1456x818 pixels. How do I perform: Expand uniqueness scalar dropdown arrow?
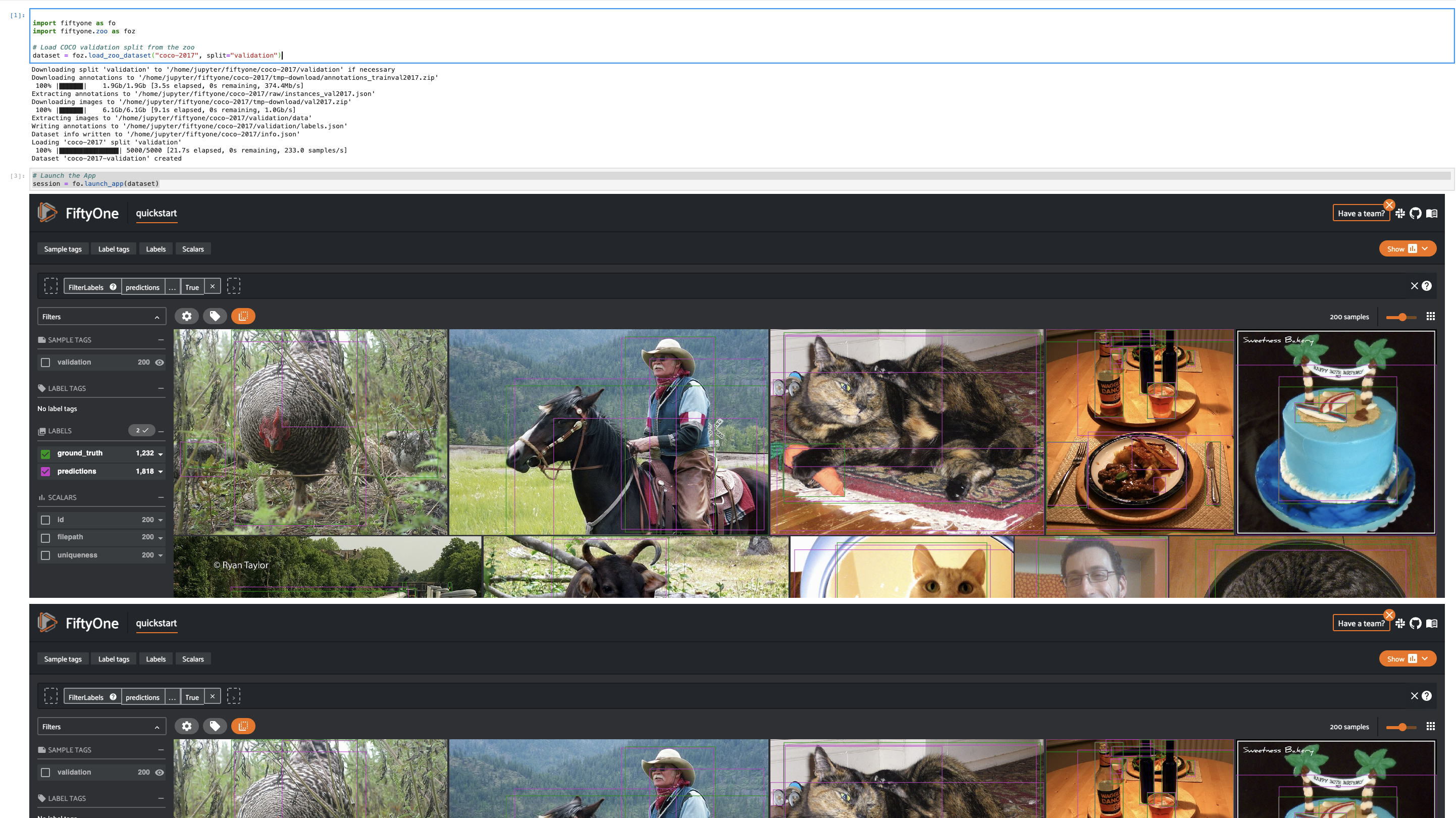pos(161,556)
